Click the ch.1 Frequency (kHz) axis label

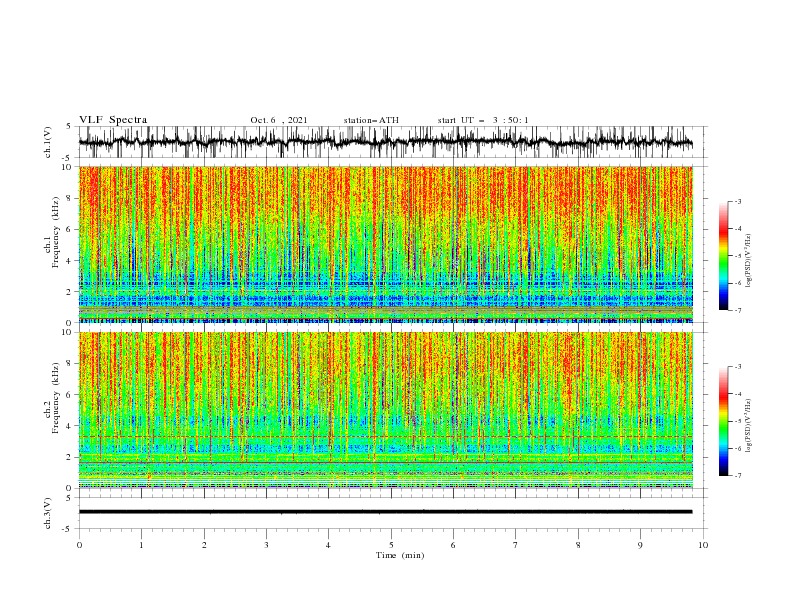(52, 230)
